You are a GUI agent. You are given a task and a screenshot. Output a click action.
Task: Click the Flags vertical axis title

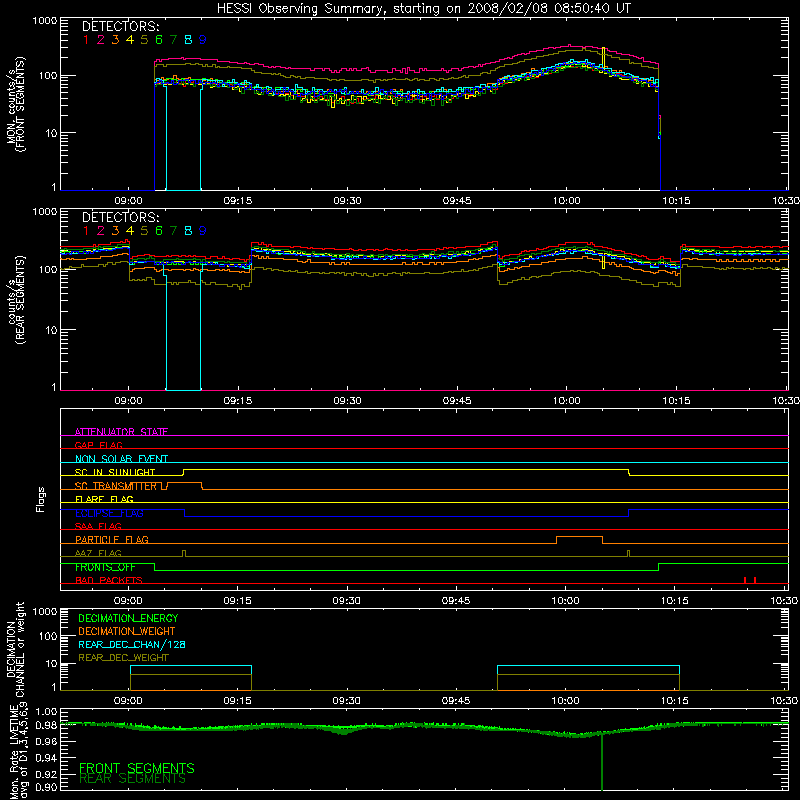pos(41,499)
